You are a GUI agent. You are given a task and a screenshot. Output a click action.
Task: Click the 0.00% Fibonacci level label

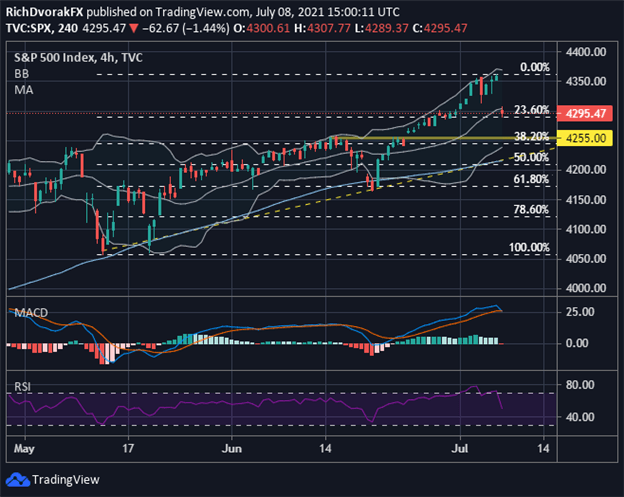(x=535, y=67)
